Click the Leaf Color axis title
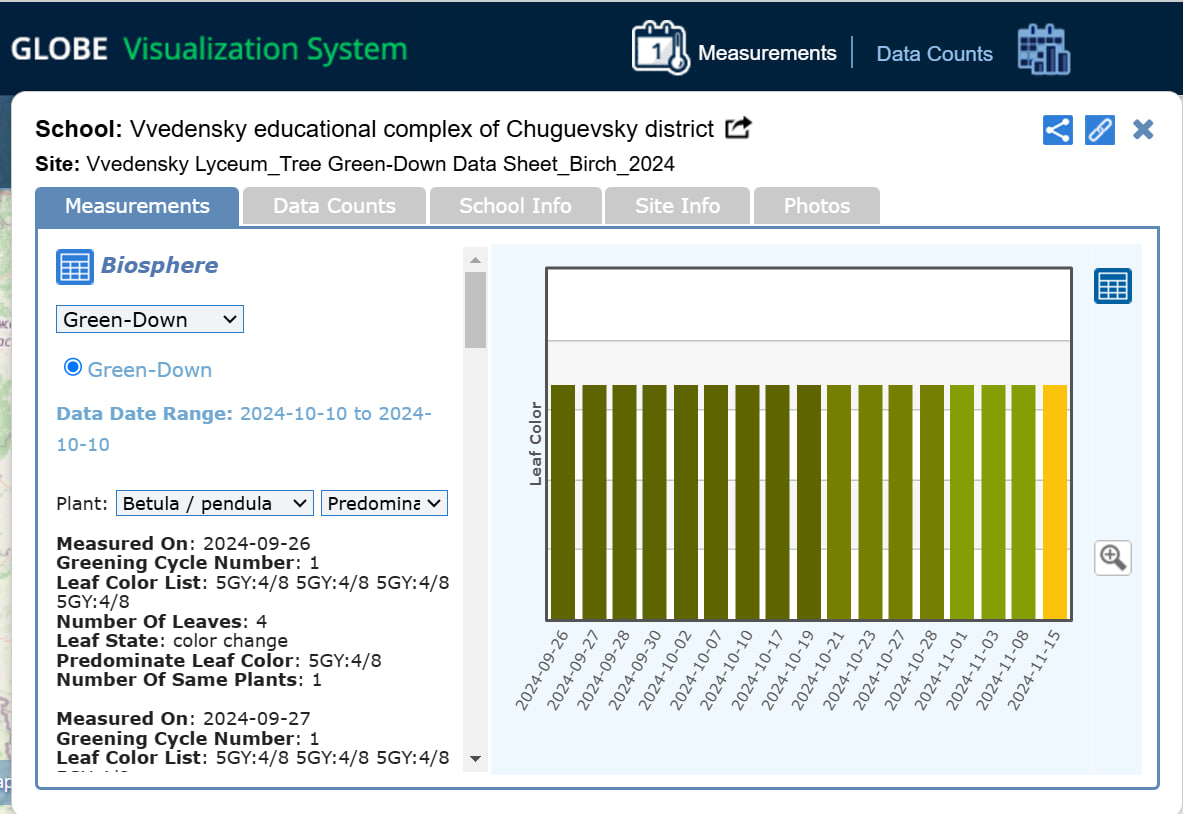This screenshot has height=814, width=1183. [x=536, y=444]
